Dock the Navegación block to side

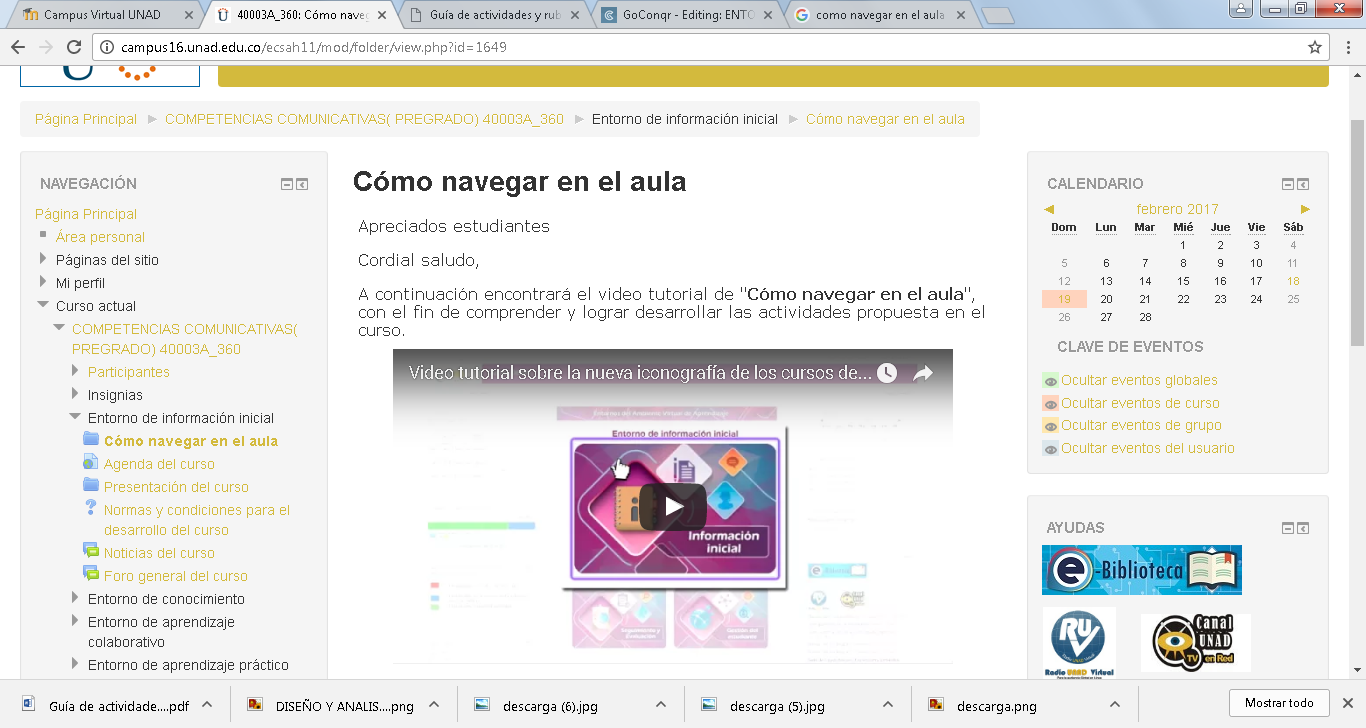click(x=302, y=184)
